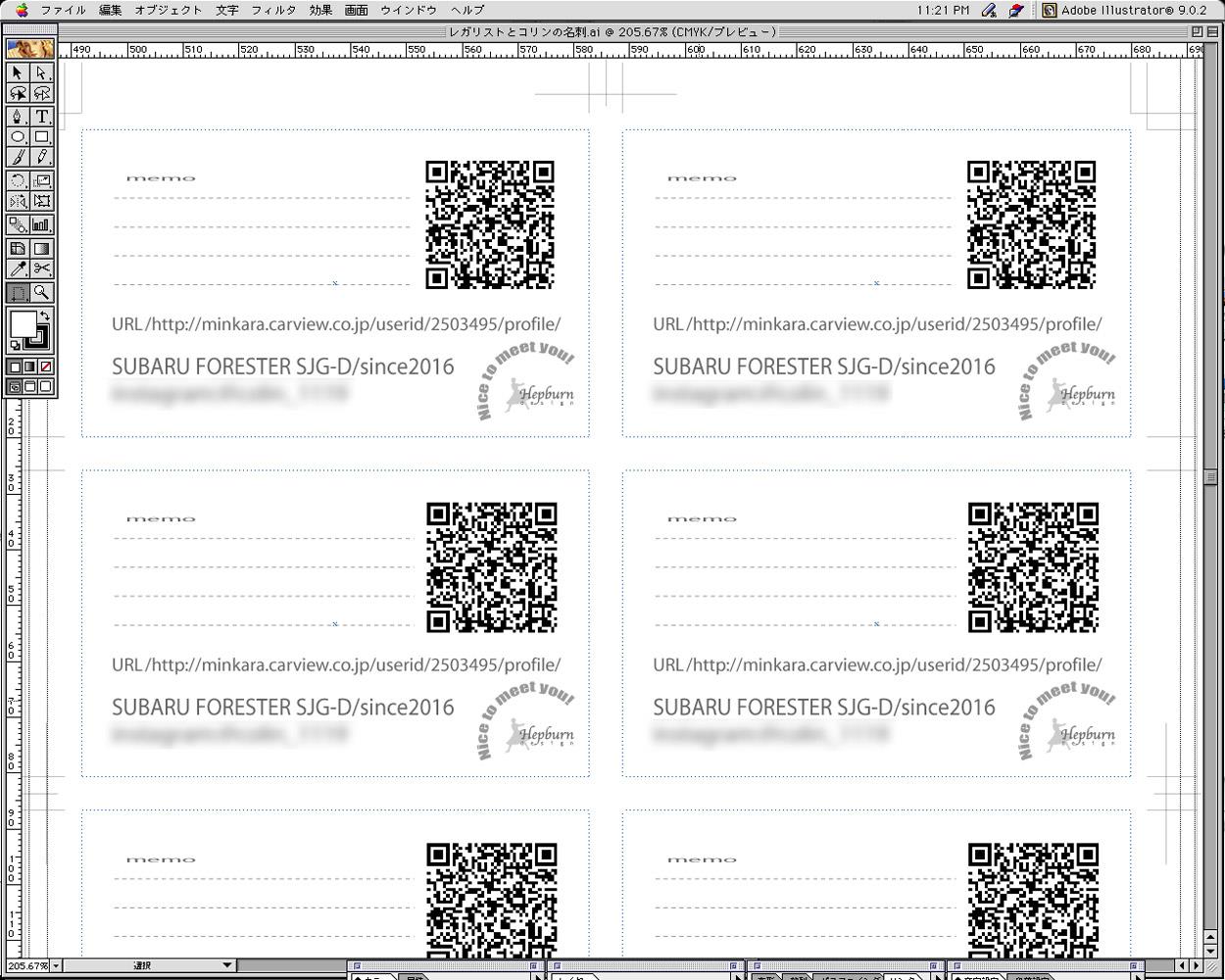Choose the Gradient Mesh tool
The height and width of the screenshot is (980, 1225).
point(18,248)
